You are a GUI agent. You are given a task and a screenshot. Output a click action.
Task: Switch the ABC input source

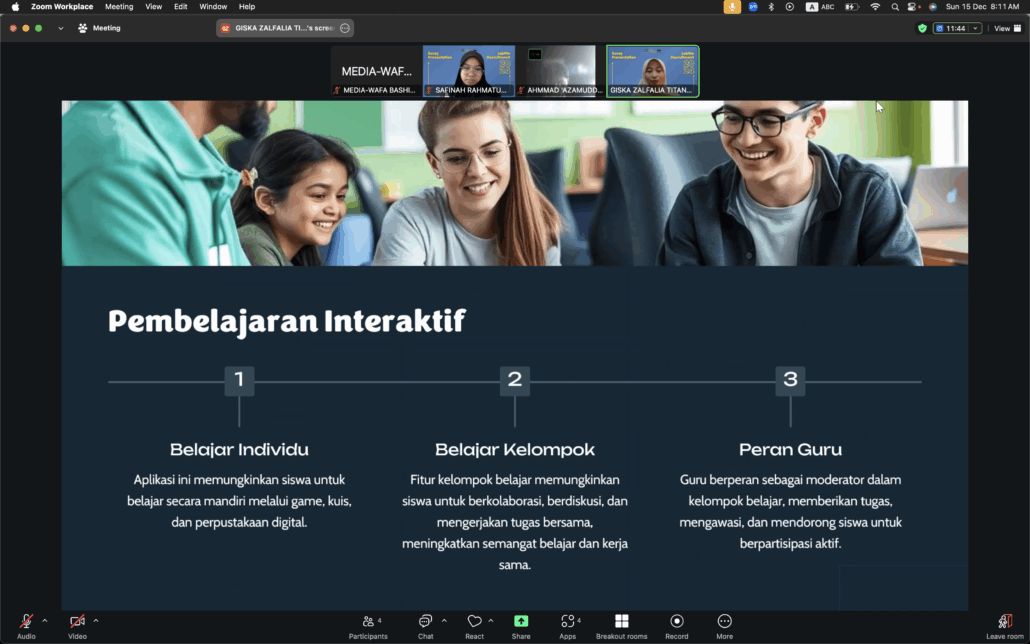click(x=820, y=7)
